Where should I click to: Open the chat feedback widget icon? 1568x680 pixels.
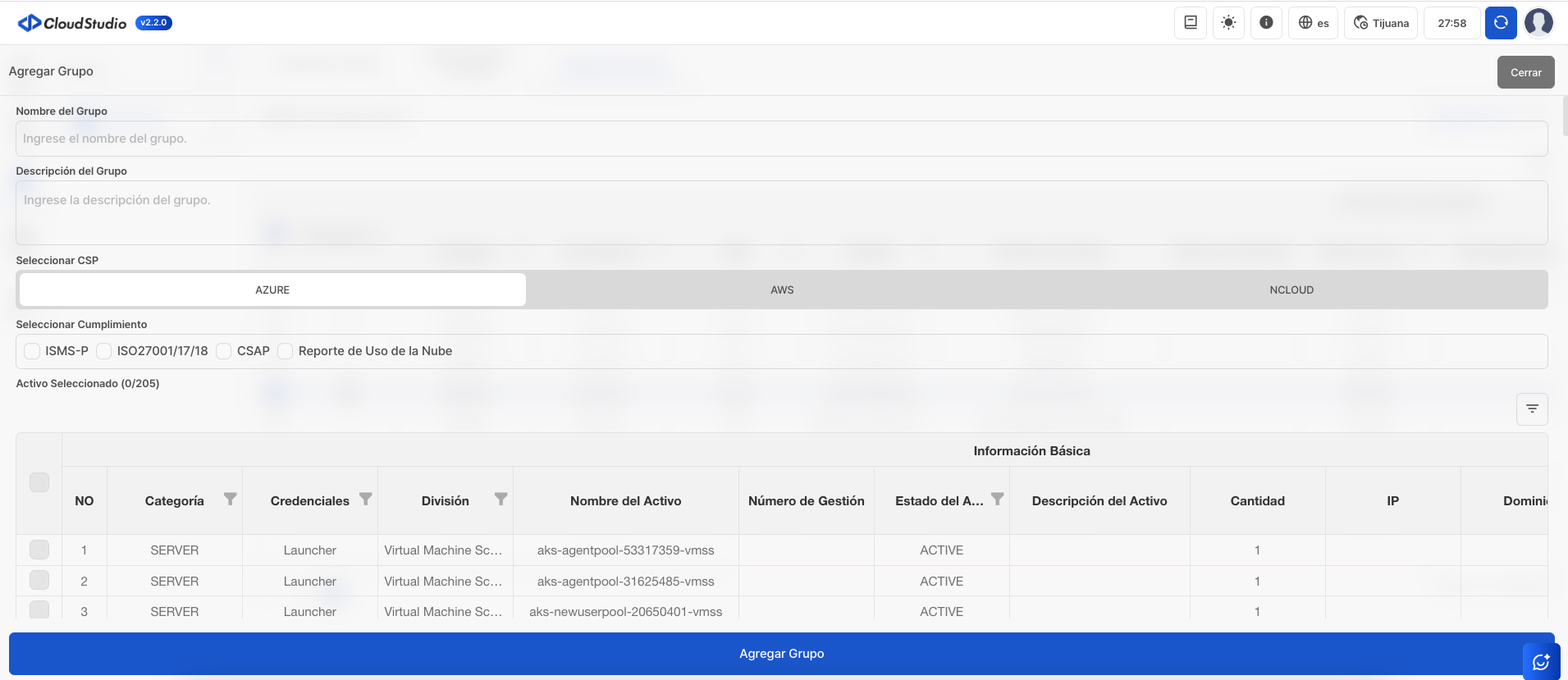(1540, 661)
